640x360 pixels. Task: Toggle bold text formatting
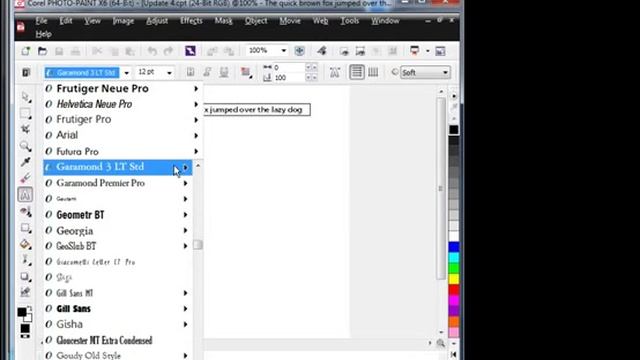tap(190, 72)
